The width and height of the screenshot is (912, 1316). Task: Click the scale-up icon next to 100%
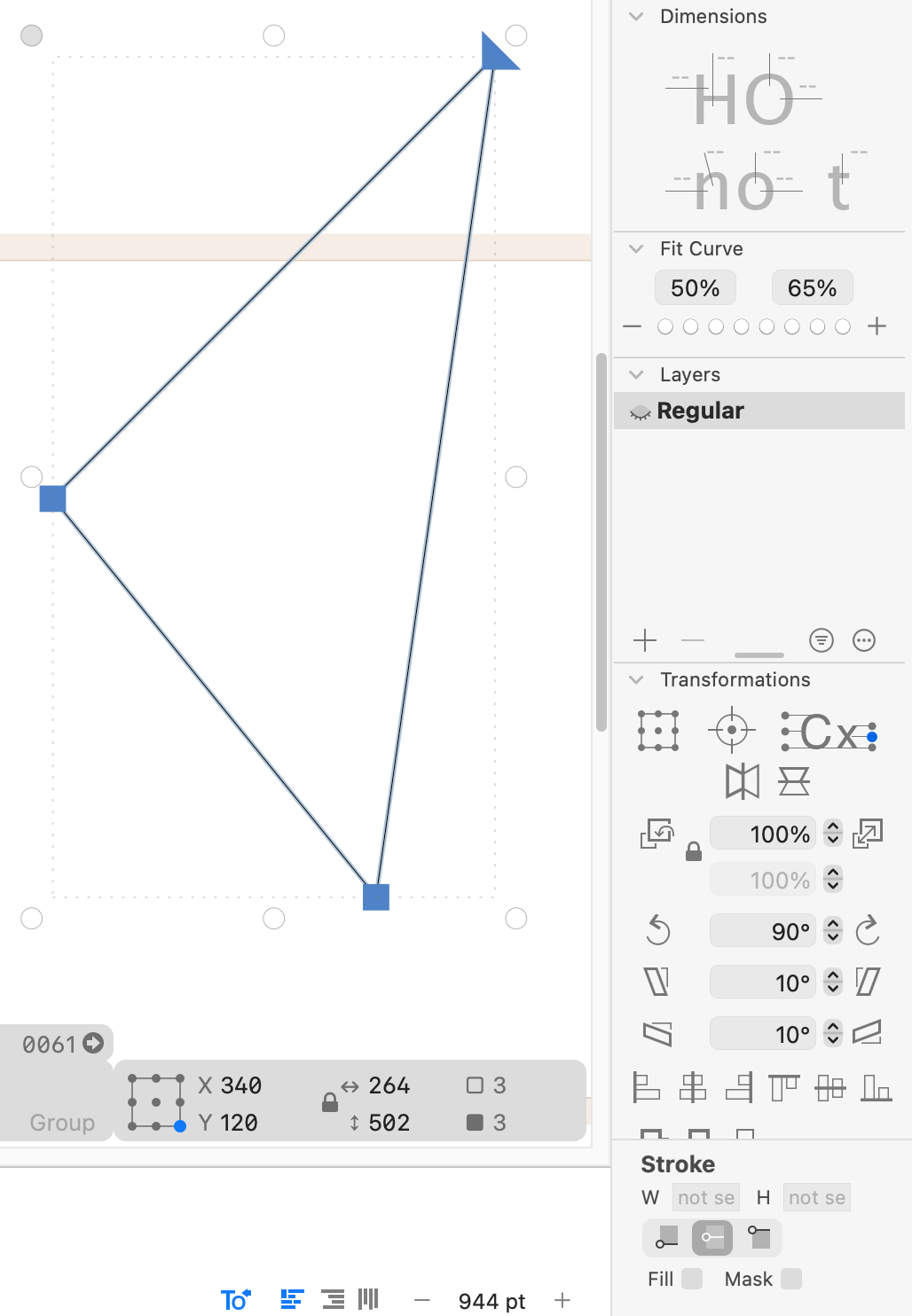pos(867,834)
